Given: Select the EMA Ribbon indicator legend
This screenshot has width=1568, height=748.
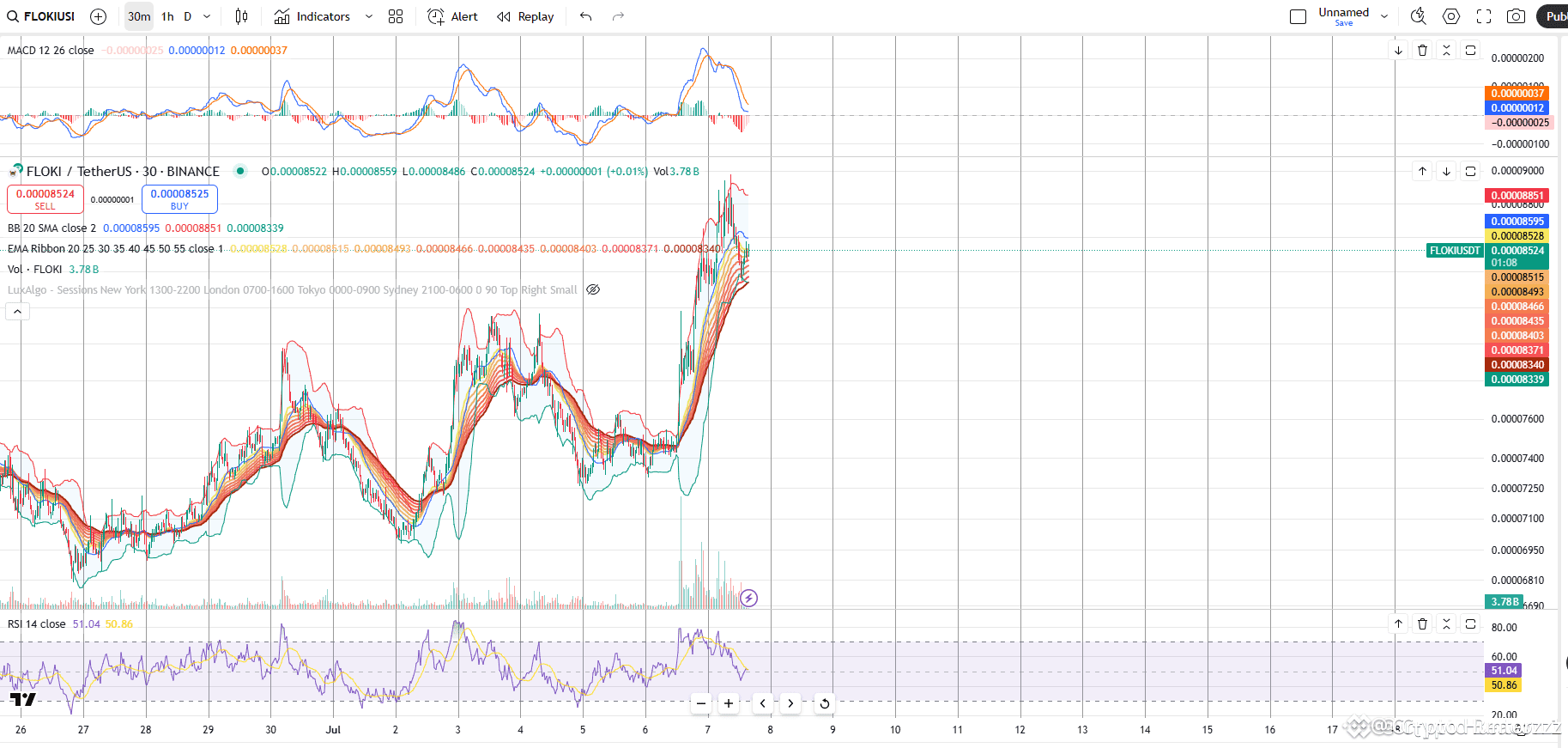Looking at the screenshot, I should point(115,249).
